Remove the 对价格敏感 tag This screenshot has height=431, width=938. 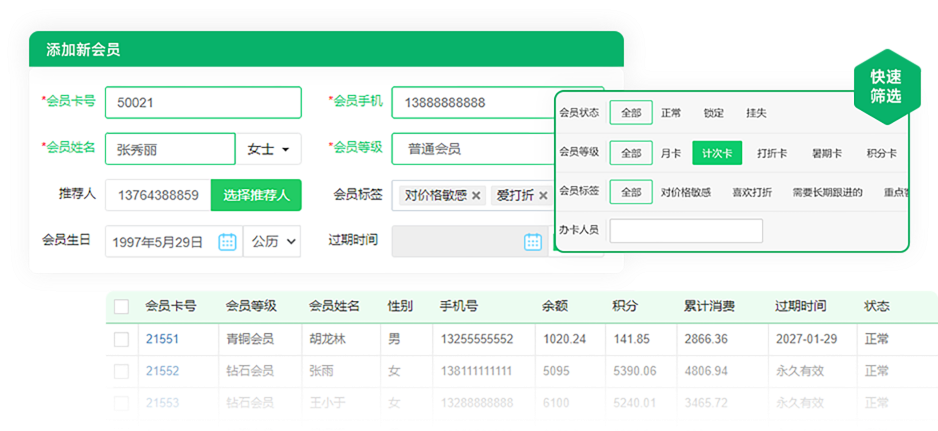click(476, 195)
